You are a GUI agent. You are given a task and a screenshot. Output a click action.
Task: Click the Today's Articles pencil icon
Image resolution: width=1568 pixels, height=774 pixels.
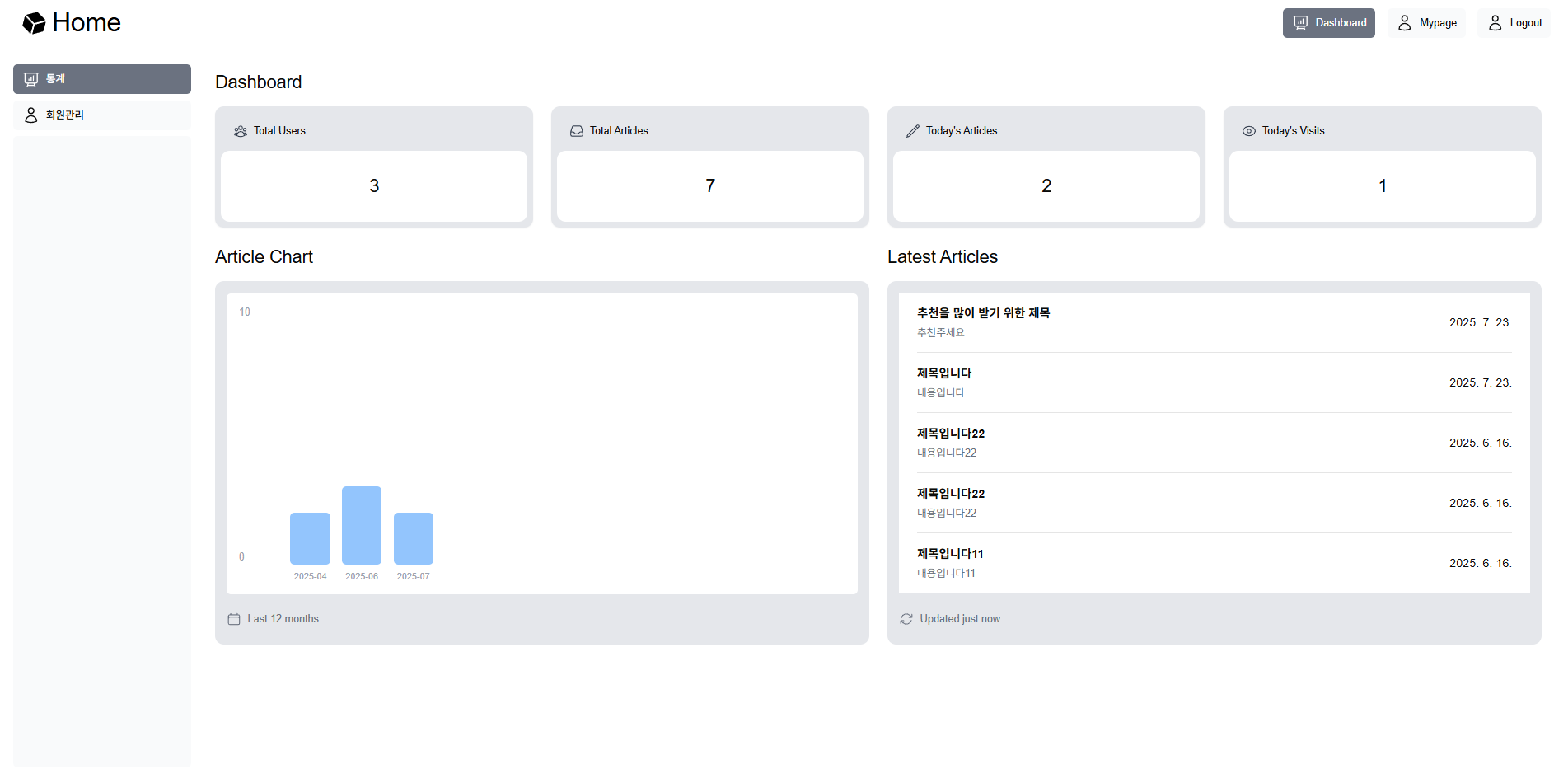coord(913,131)
